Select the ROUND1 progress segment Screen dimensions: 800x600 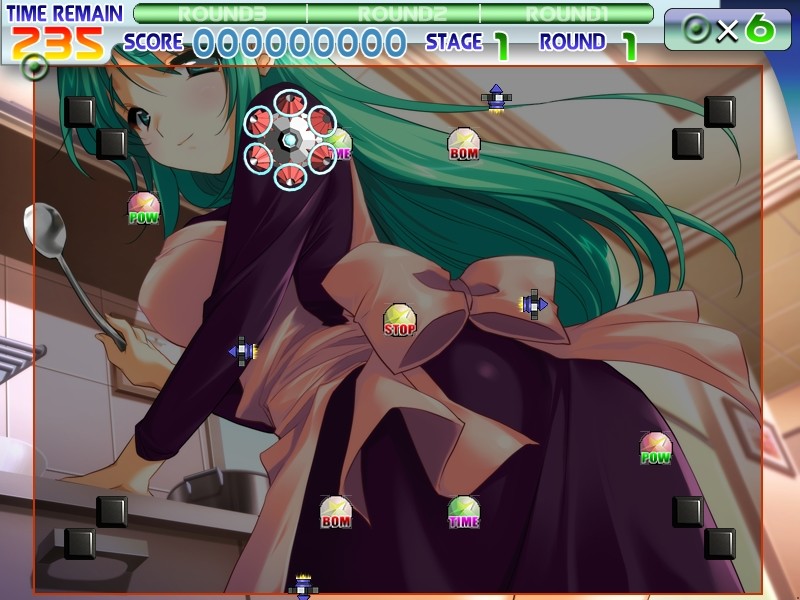[565, 14]
